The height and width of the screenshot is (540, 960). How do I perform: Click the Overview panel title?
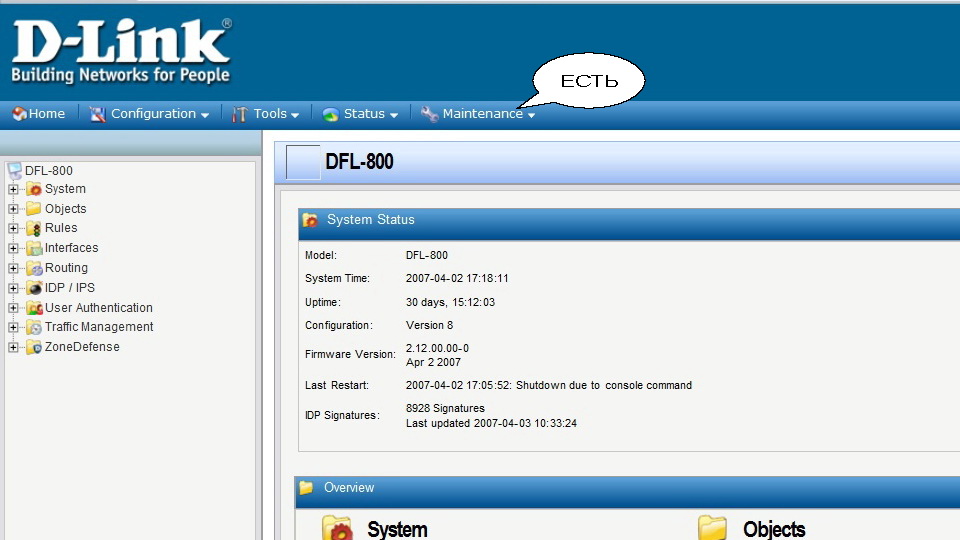pyautogui.click(x=349, y=488)
